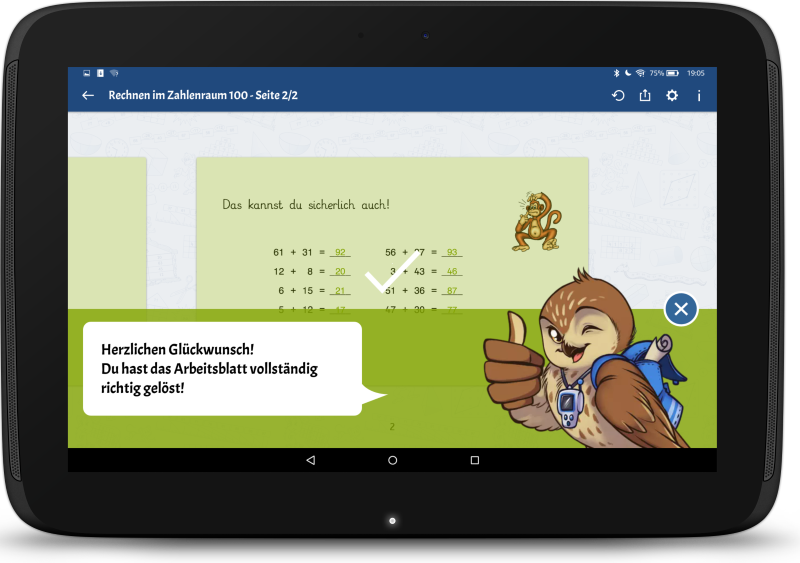The width and height of the screenshot is (800, 563).
Task: Click the heading 'Das kannst du sicherlich auch!'
Action: coord(306,205)
